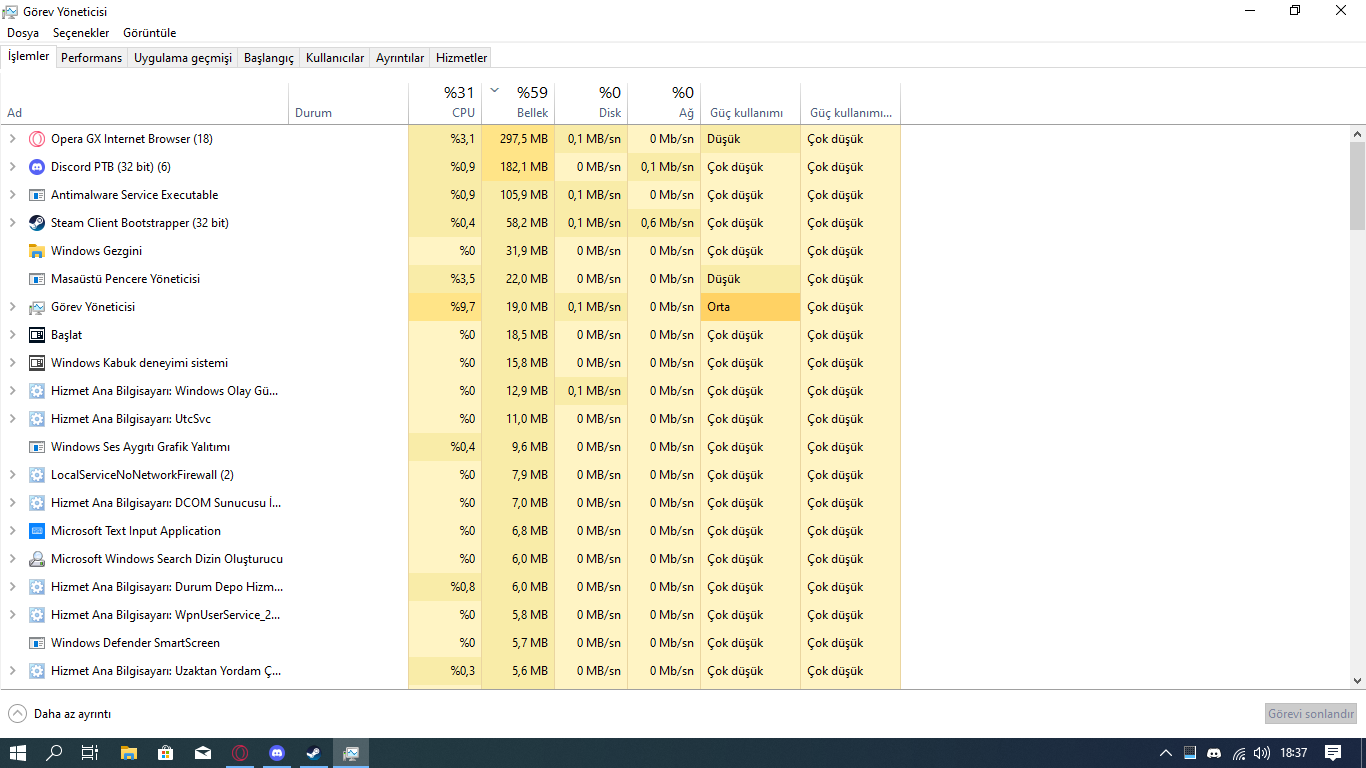Click the Görev Yöneticisi process icon

tap(37, 307)
